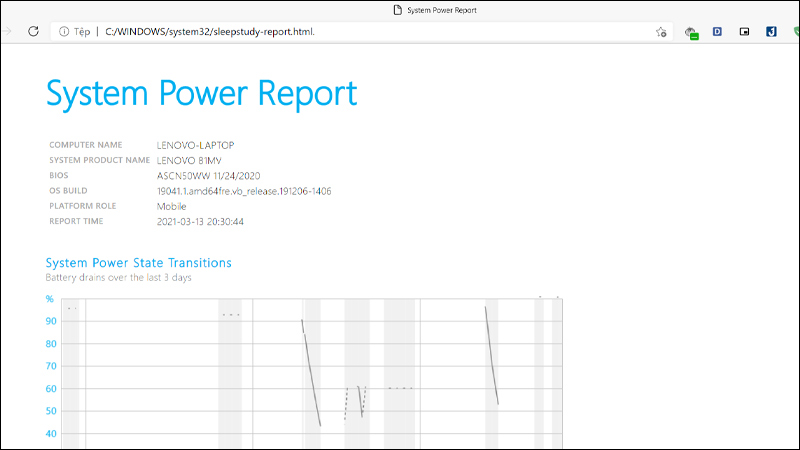Click the System Power State Transitions heading

(x=138, y=263)
